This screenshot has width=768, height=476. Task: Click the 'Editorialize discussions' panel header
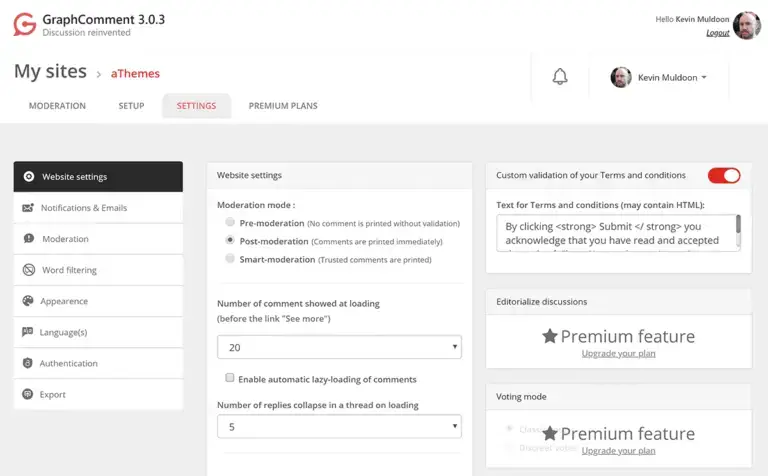tap(619, 302)
